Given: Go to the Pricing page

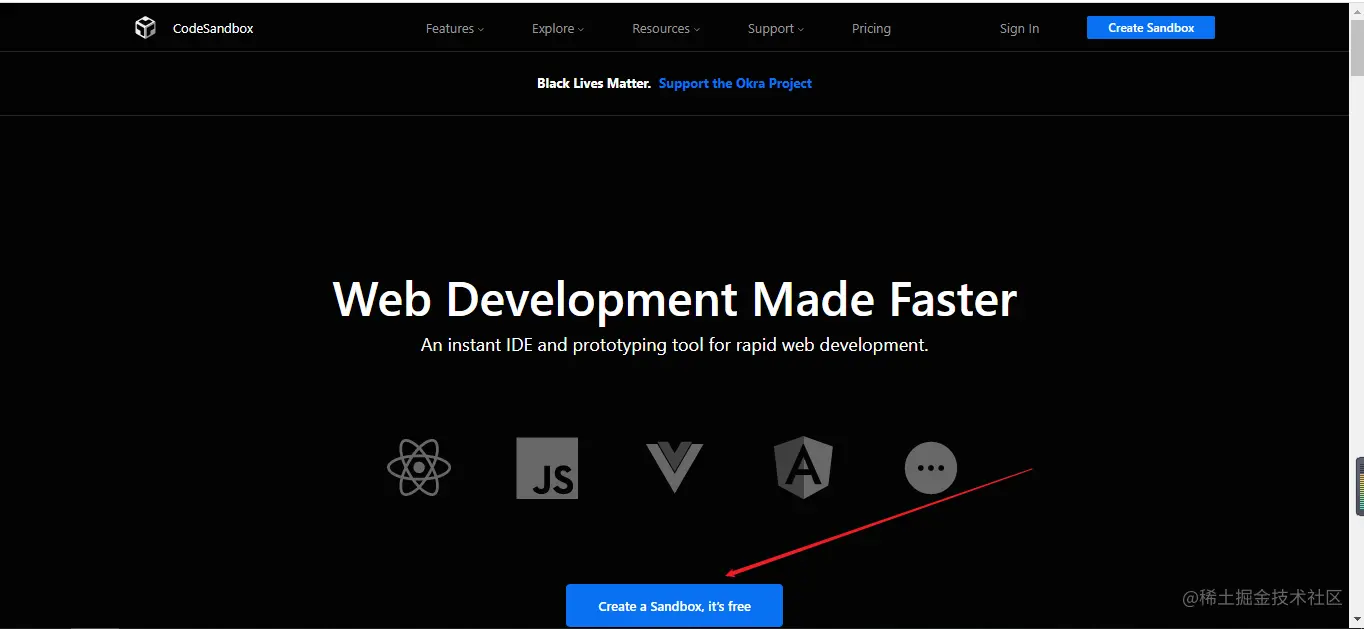Looking at the screenshot, I should pyautogui.click(x=871, y=29).
